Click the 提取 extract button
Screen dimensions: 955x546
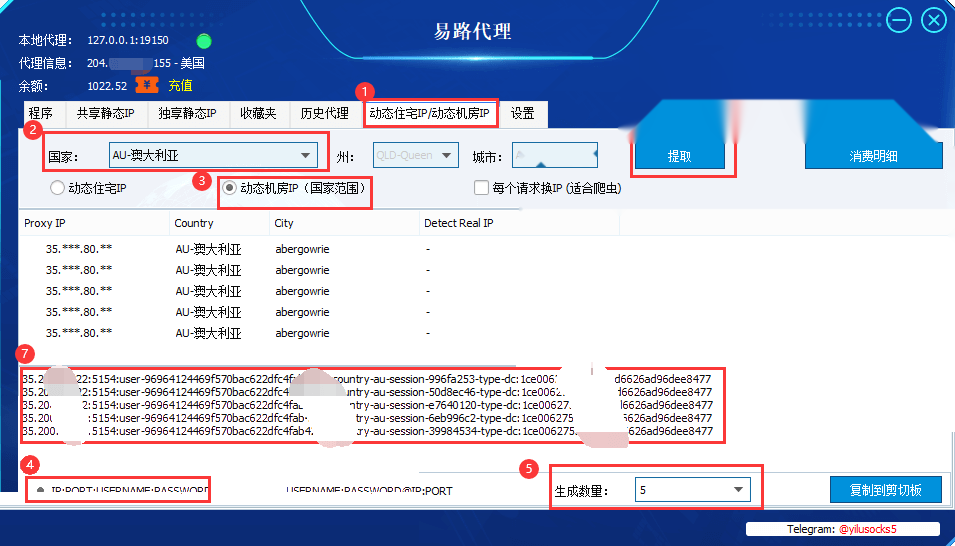tap(680, 157)
